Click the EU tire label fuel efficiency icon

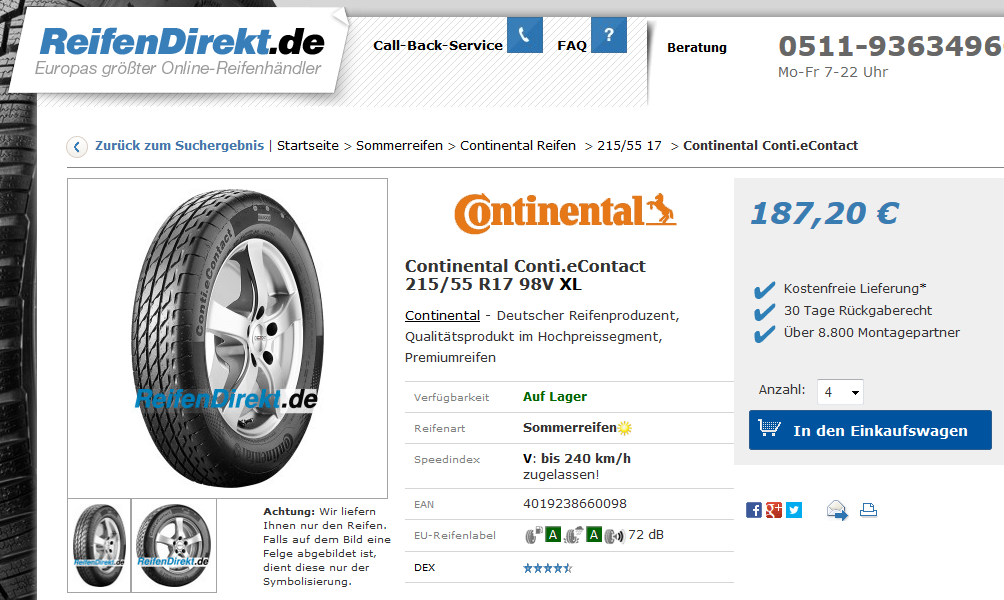pyautogui.click(x=533, y=535)
